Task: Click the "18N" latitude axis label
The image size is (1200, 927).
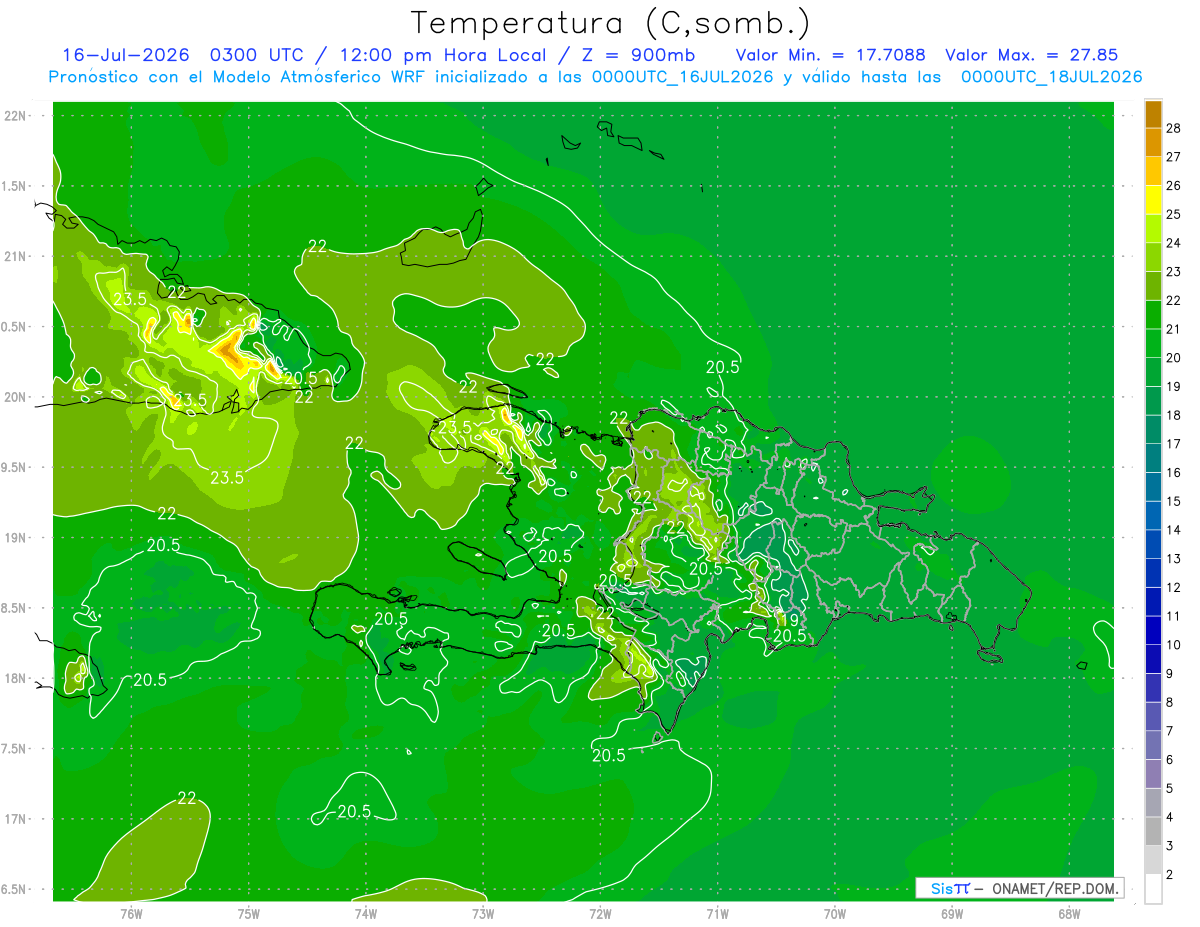Action: coord(17,678)
